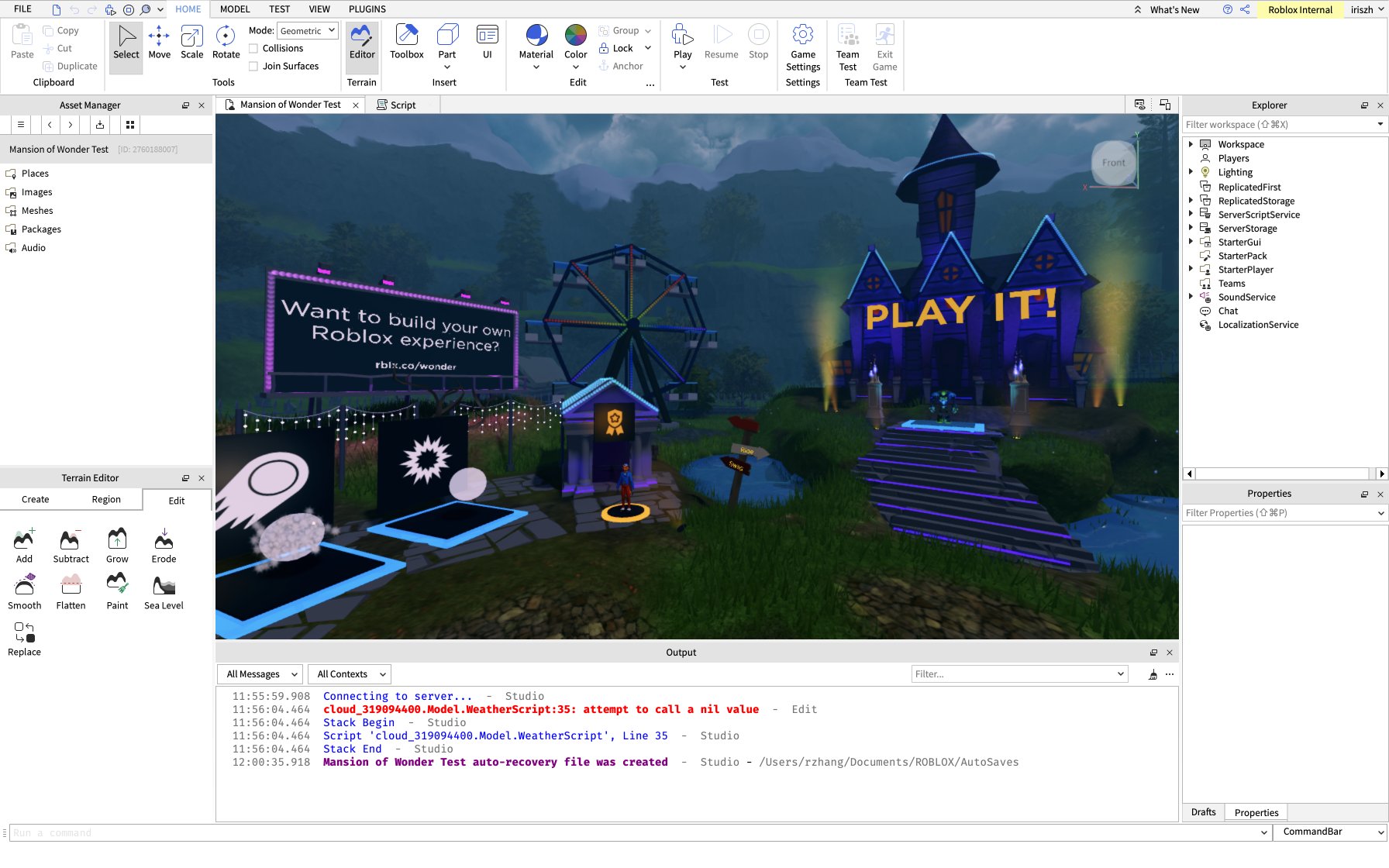Open the MODEL ribbon tab

tap(235, 9)
